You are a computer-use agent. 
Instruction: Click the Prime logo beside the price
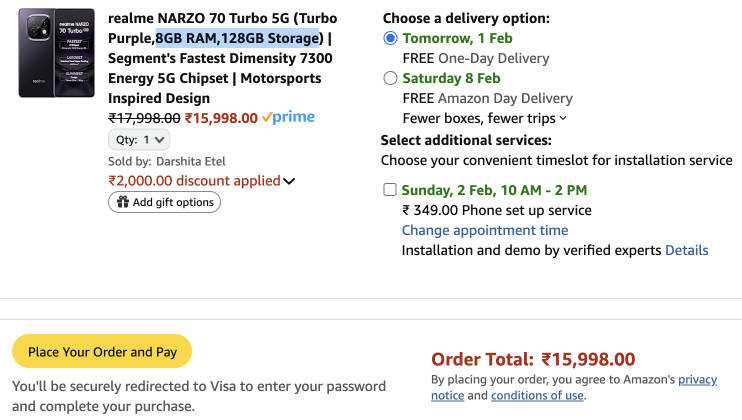pyautogui.click(x=288, y=117)
